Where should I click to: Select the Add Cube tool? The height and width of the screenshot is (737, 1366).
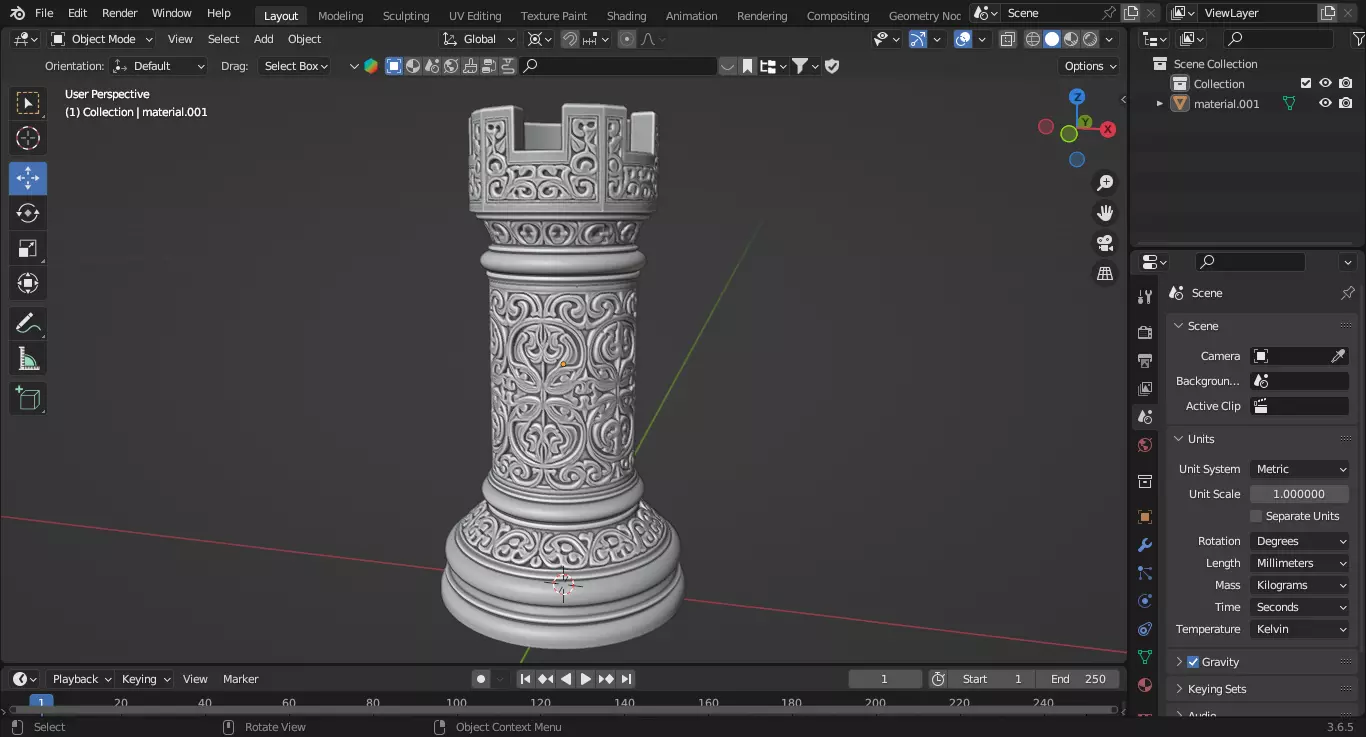(28, 398)
